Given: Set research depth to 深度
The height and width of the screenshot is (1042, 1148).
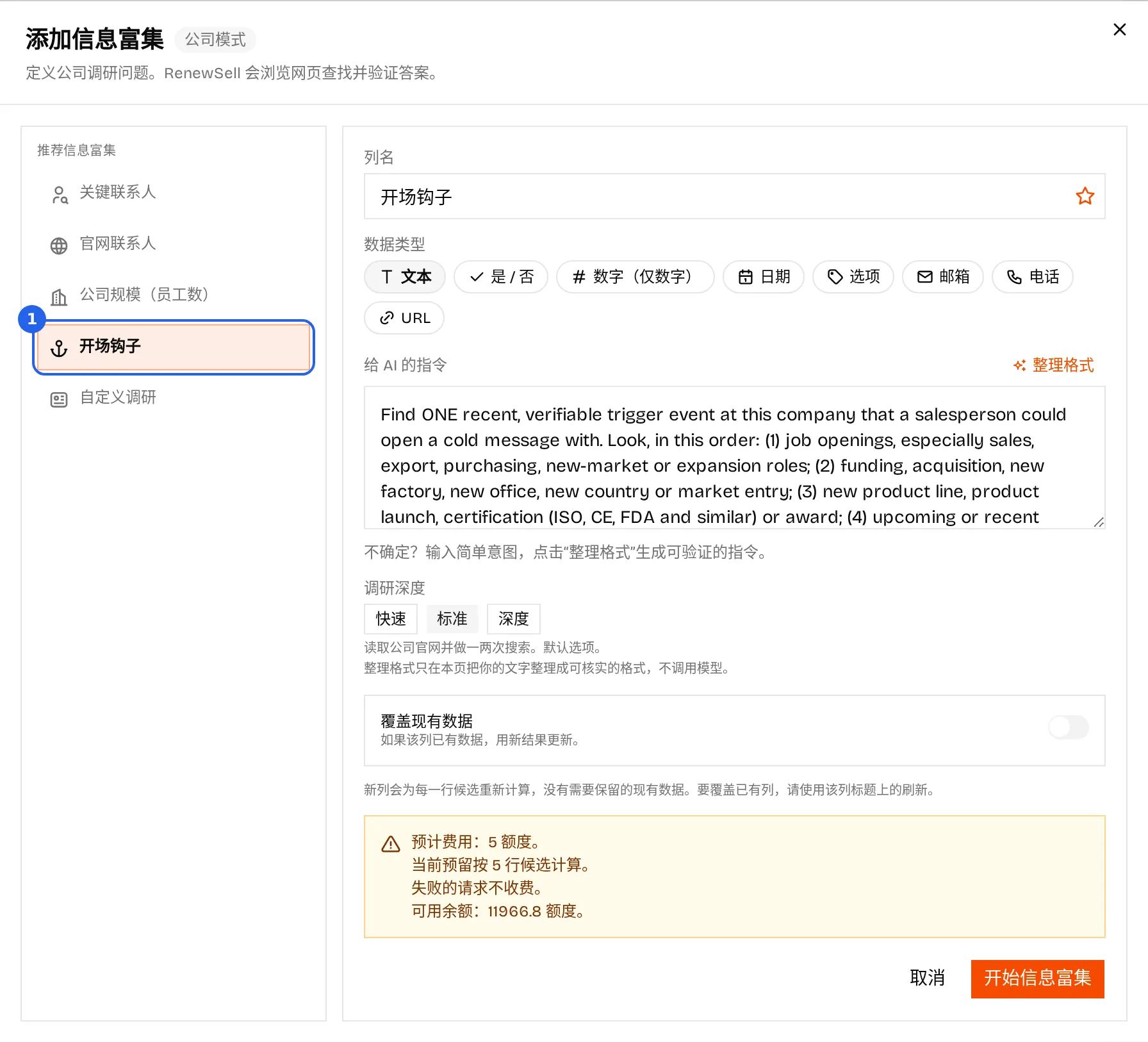Looking at the screenshot, I should pyautogui.click(x=514, y=619).
